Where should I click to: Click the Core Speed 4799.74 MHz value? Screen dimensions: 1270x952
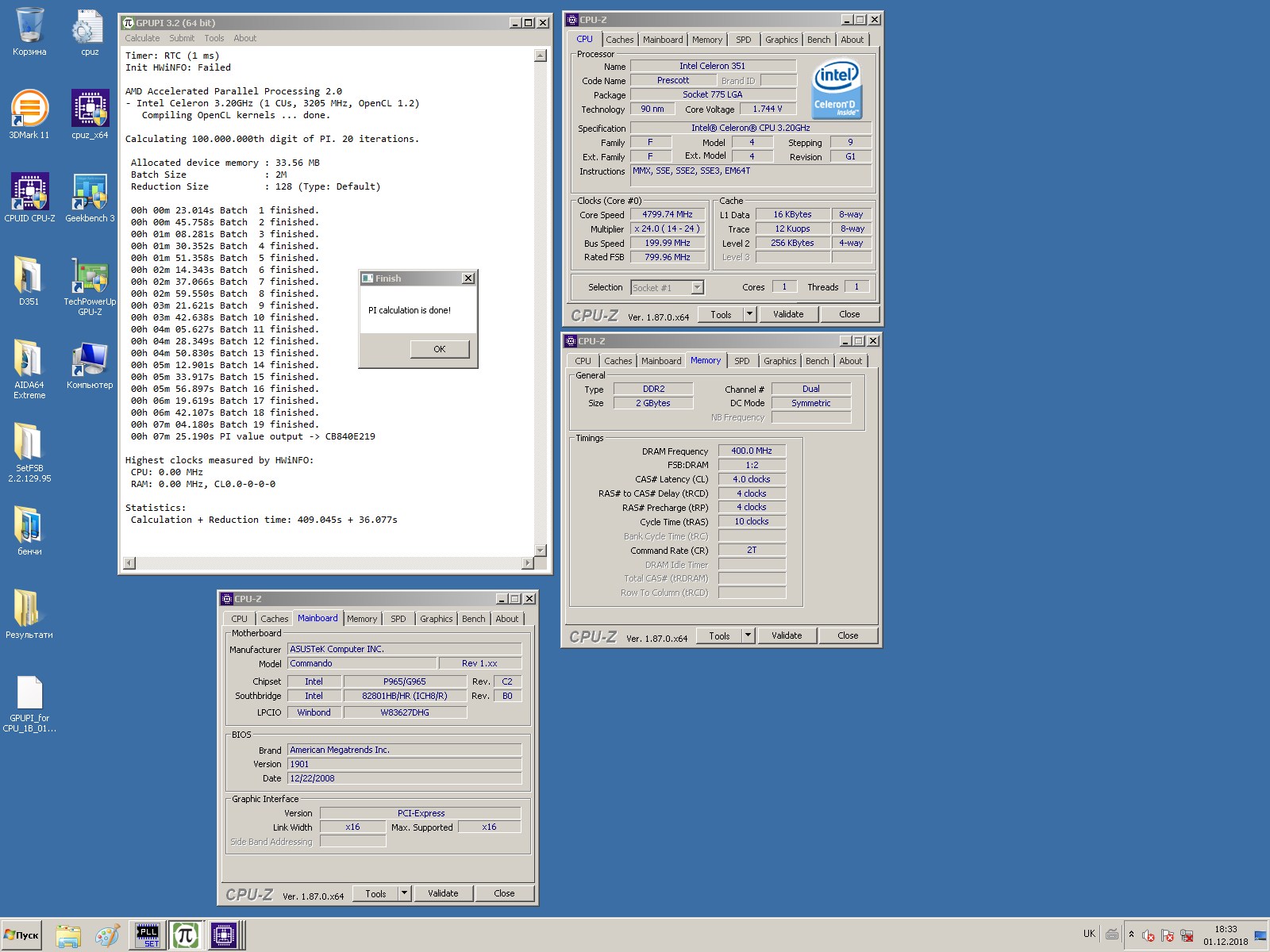668,215
